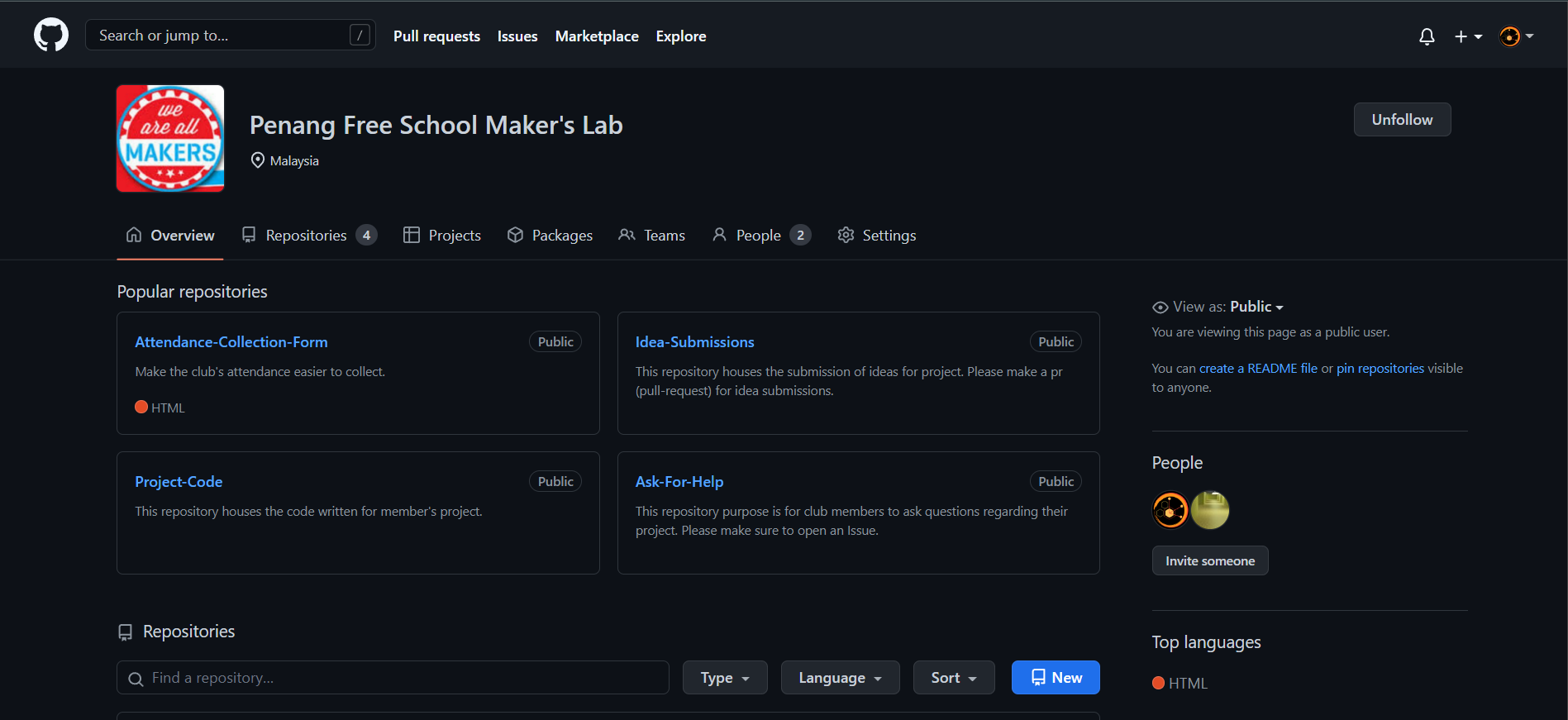Viewport: 1568px width, 720px height.
Task: Click the Invite someone button
Action: click(1210, 560)
